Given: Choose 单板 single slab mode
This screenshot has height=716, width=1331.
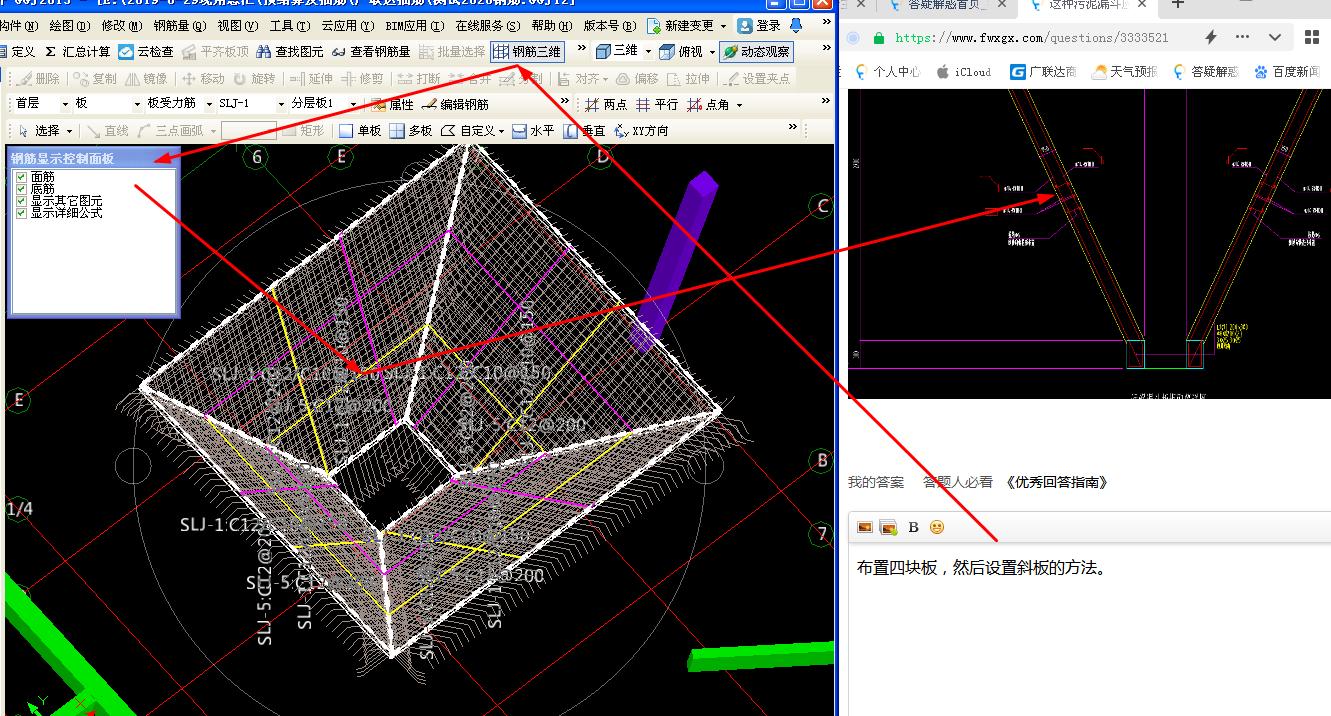Looking at the screenshot, I should click(361, 130).
